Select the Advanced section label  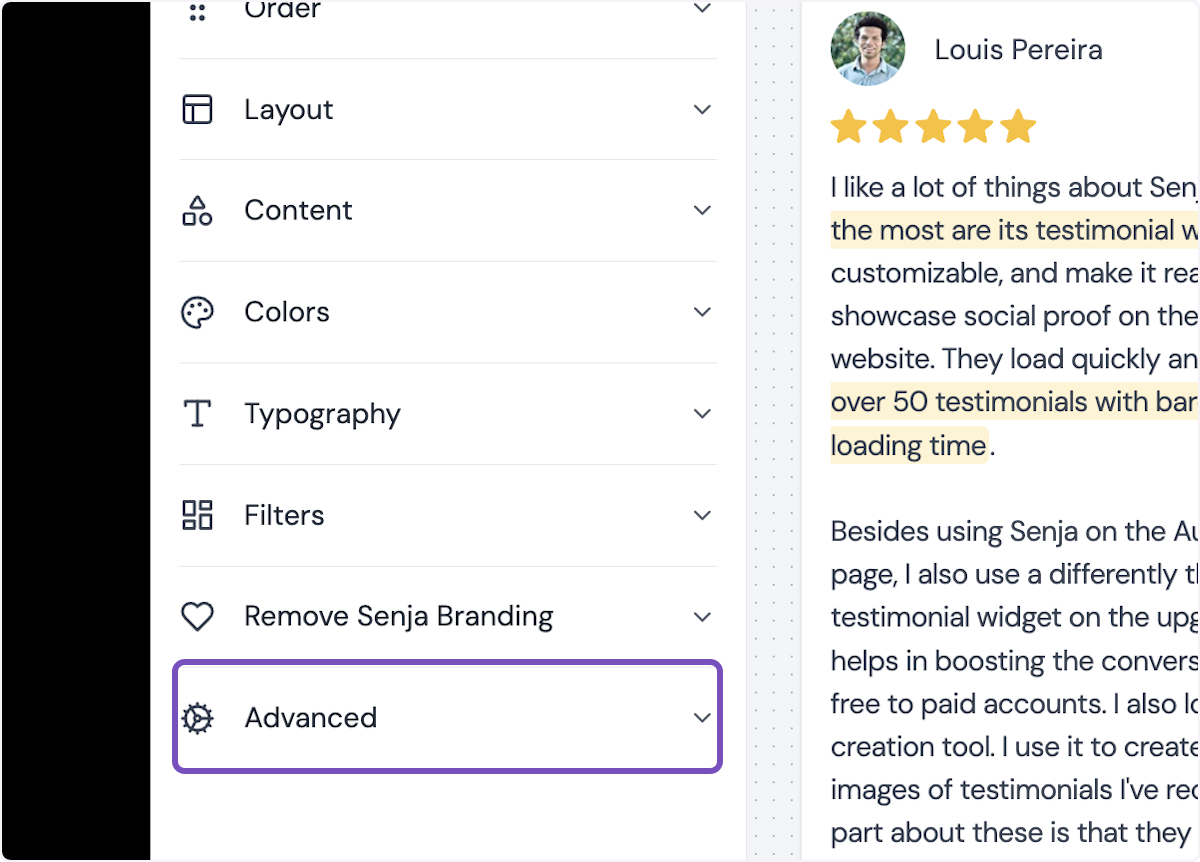coord(310,718)
